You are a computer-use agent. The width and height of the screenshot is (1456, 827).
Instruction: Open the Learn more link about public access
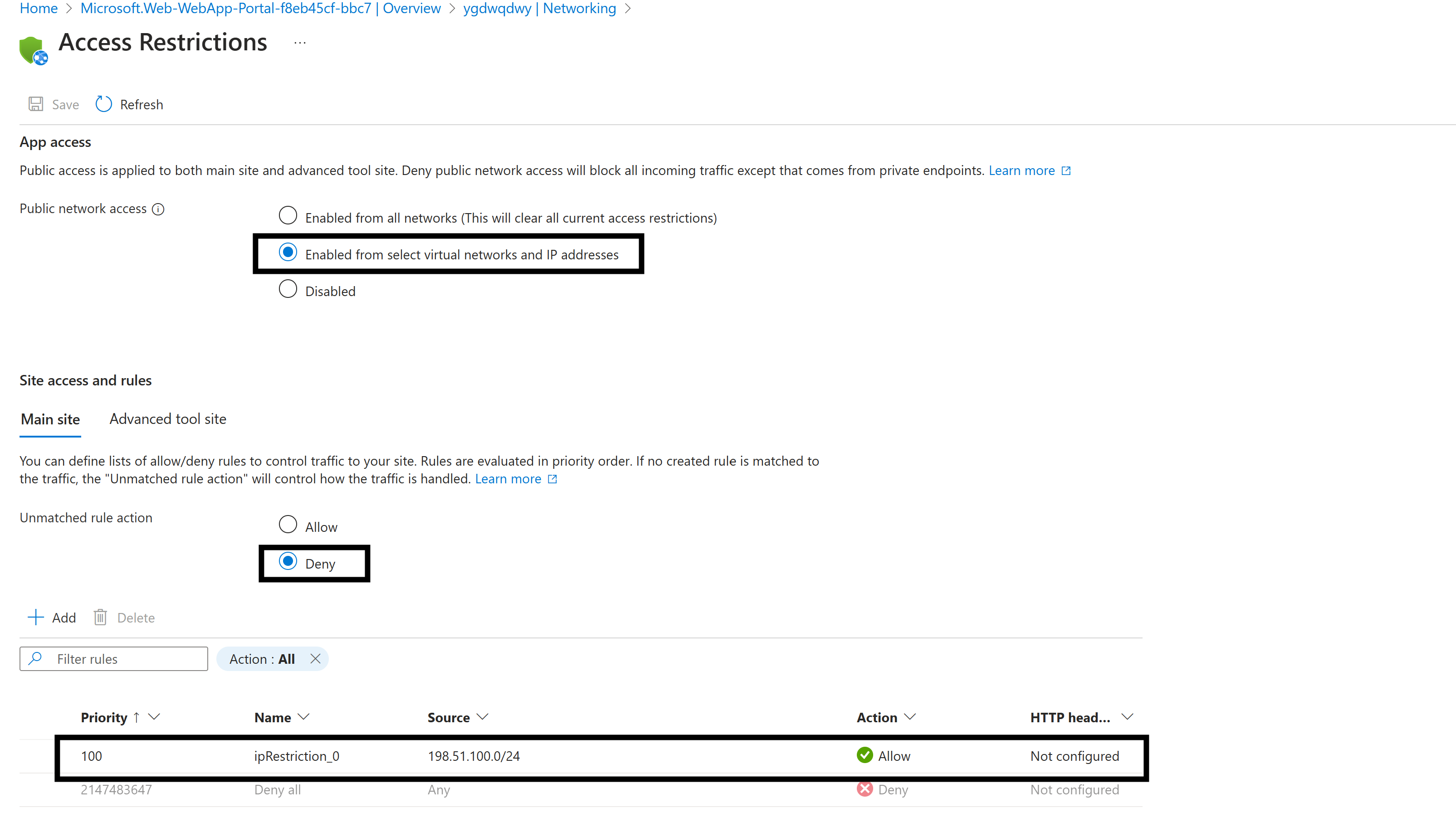(1022, 170)
